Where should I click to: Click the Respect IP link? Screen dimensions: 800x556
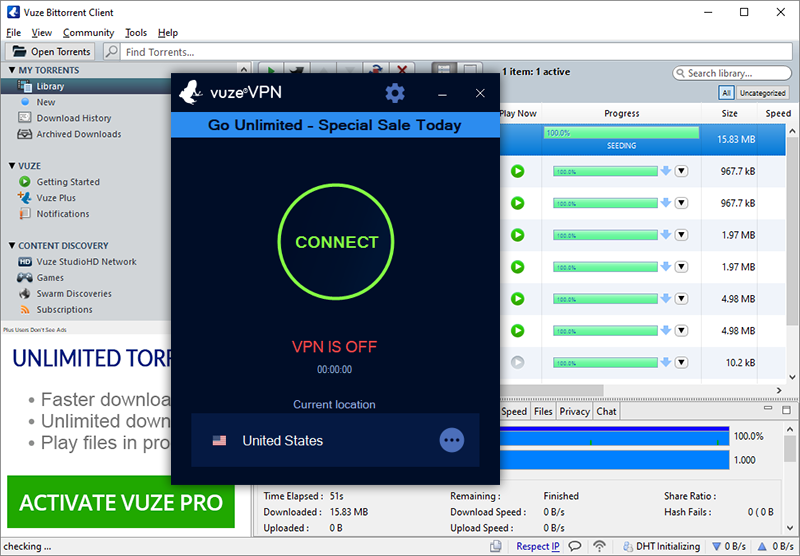click(538, 546)
